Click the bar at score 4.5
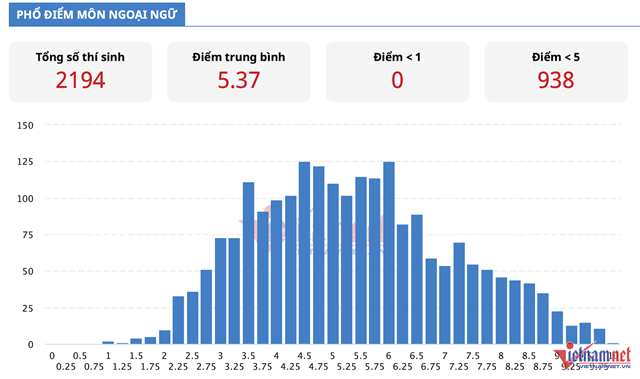Screen dimensions: 640x379 point(304,253)
